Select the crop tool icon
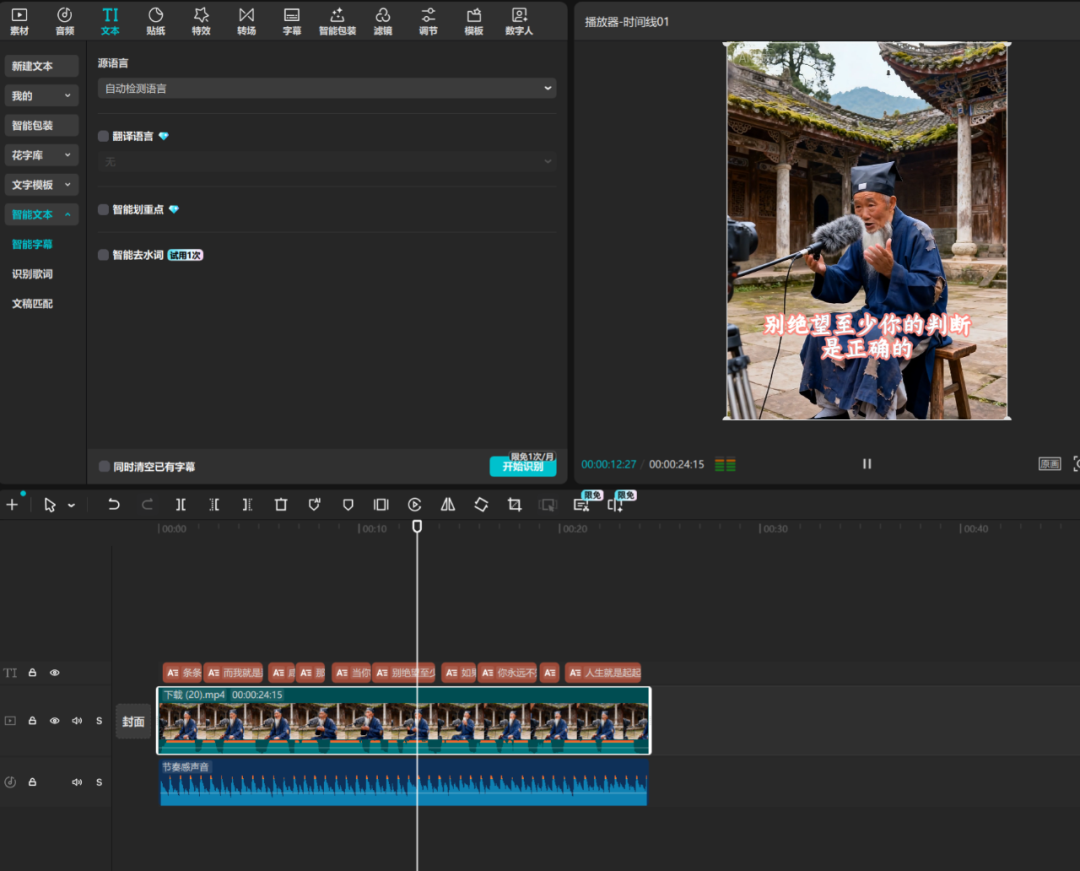 (514, 505)
